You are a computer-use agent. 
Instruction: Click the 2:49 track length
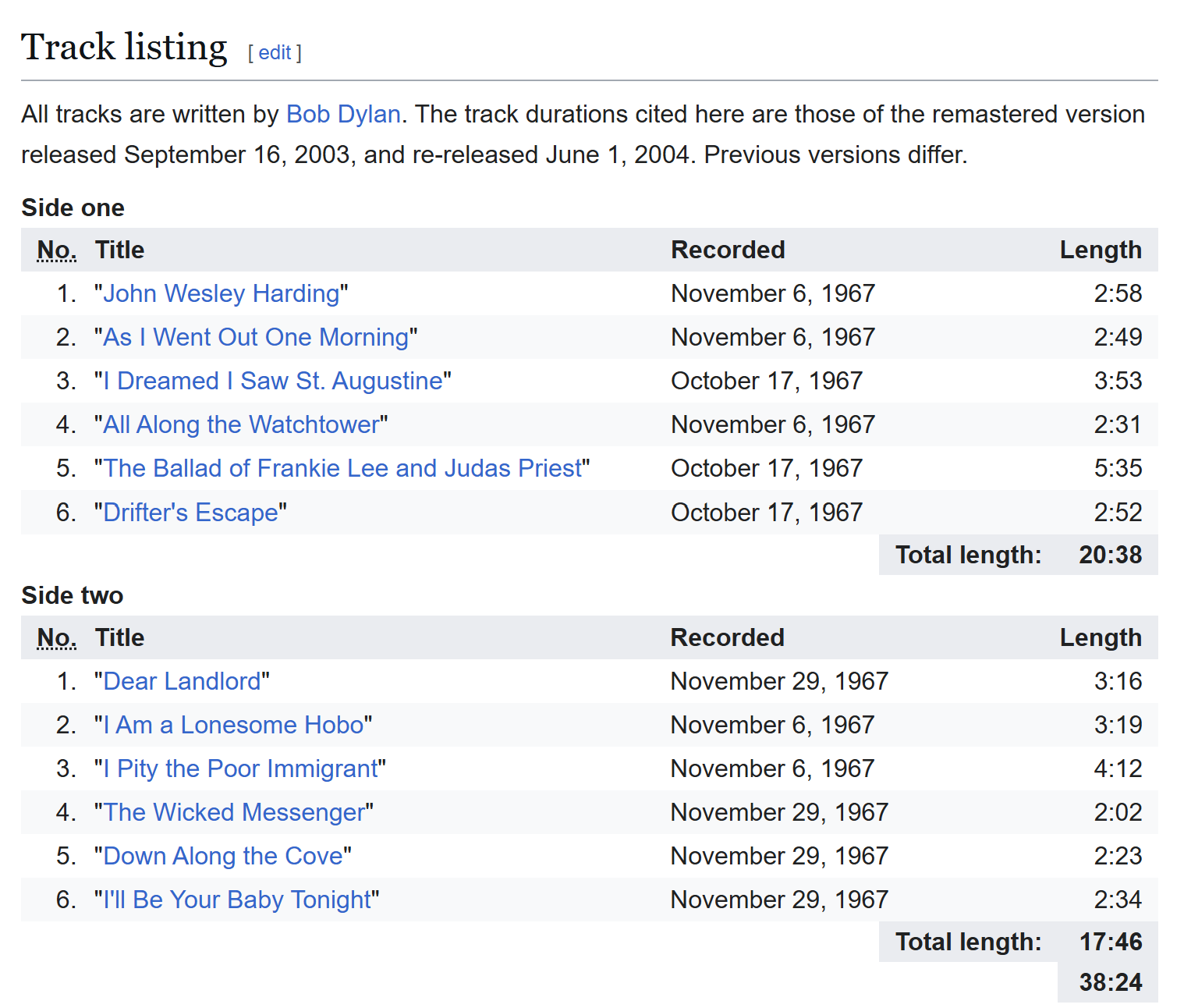tap(1118, 337)
